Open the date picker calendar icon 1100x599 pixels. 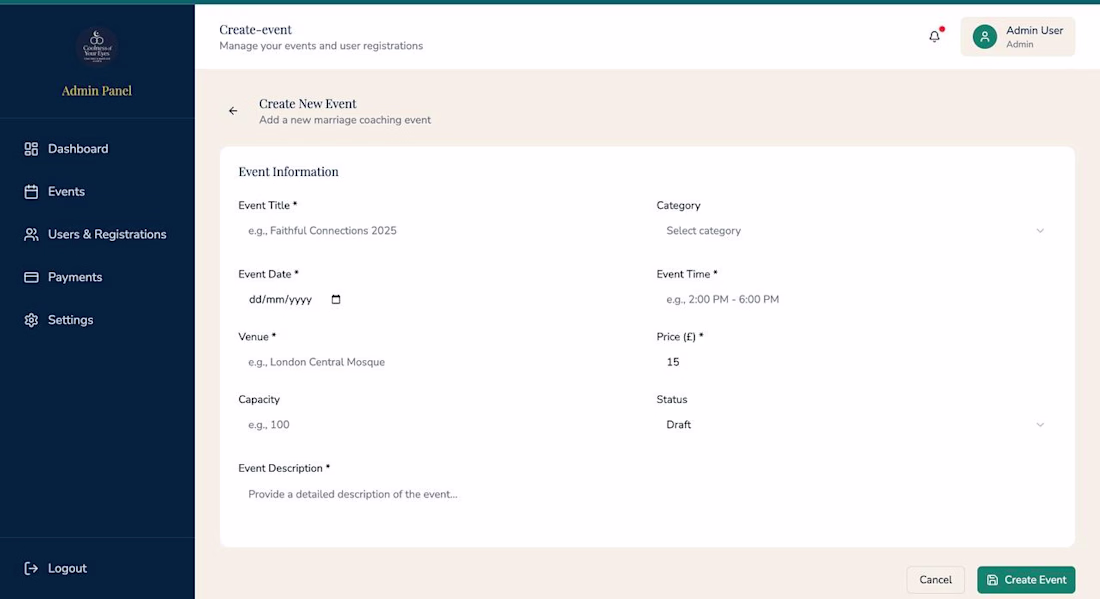click(336, 300)
